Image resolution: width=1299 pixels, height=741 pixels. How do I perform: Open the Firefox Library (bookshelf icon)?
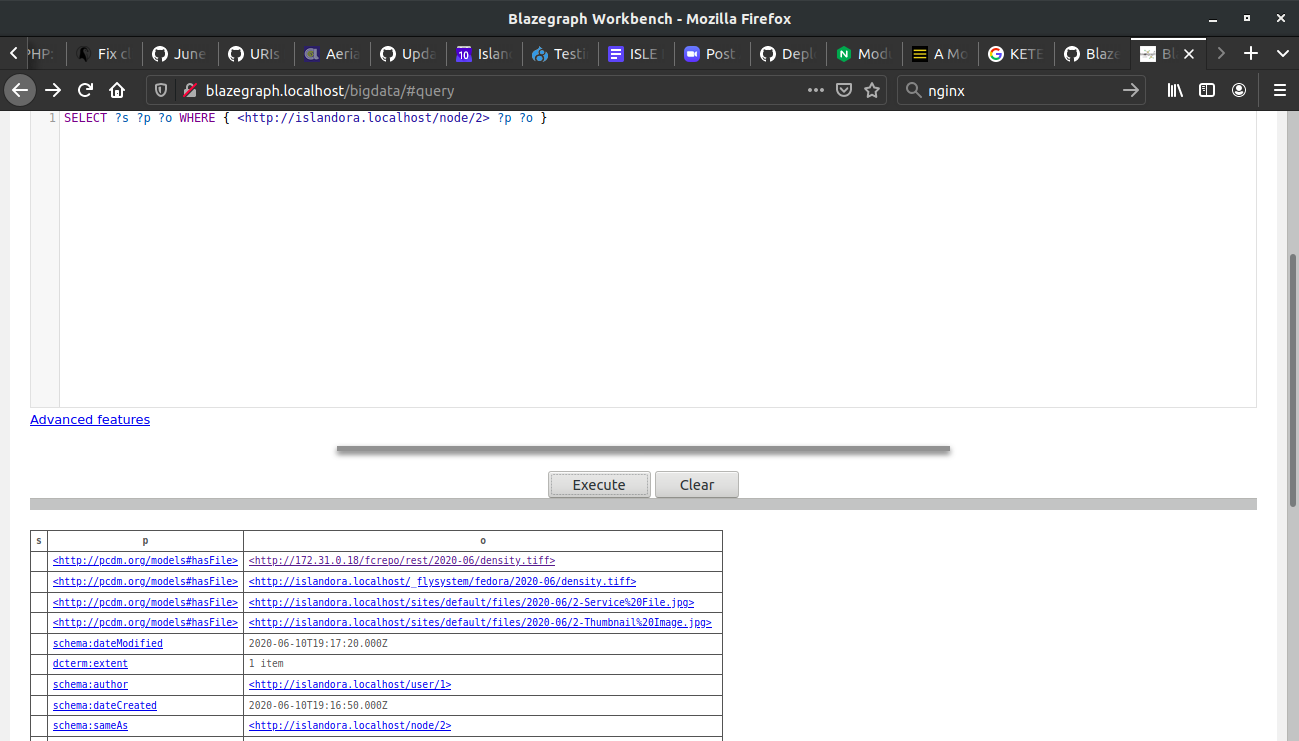point(1175,90)
